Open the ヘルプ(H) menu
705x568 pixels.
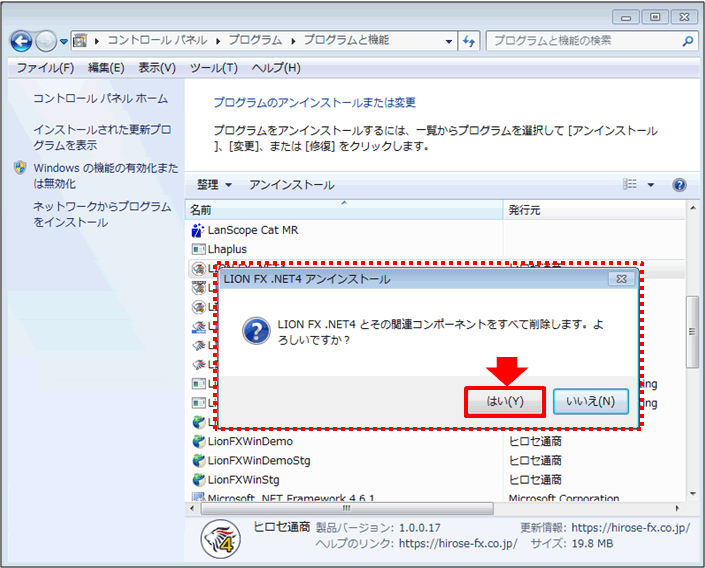[276, 68]
